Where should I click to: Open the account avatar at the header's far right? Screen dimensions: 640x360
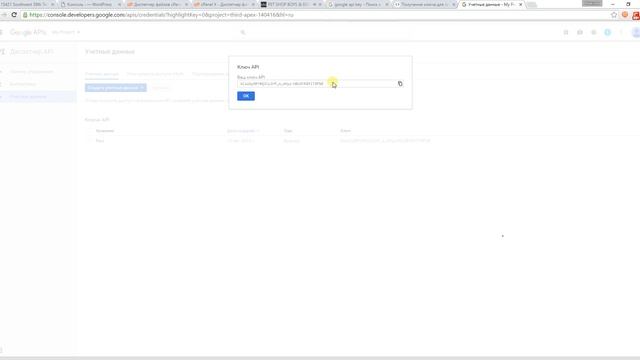pyautogui.click(x=636, y=32)
